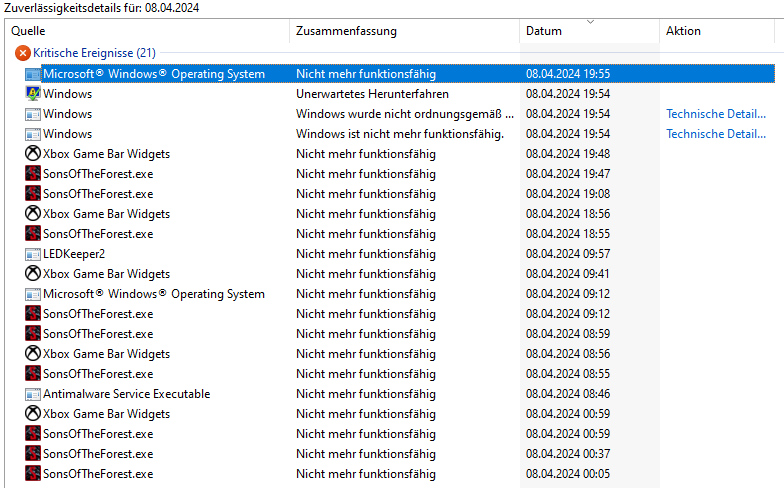This screenshot has height=488, width=784.
Task: Select SonsOfTheForest.exe entry at 00:37
Action: [98, 454]
